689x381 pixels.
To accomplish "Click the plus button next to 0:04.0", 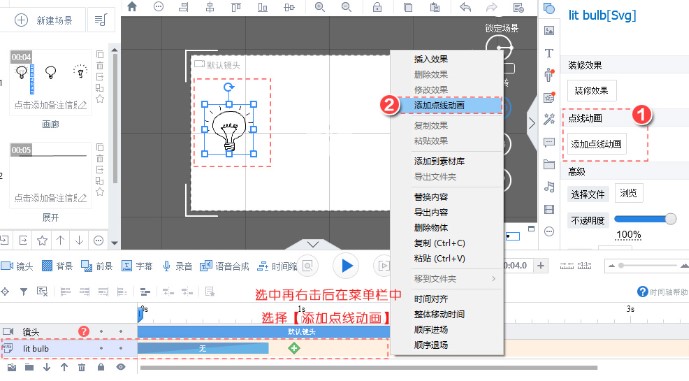I will point(541,265).
